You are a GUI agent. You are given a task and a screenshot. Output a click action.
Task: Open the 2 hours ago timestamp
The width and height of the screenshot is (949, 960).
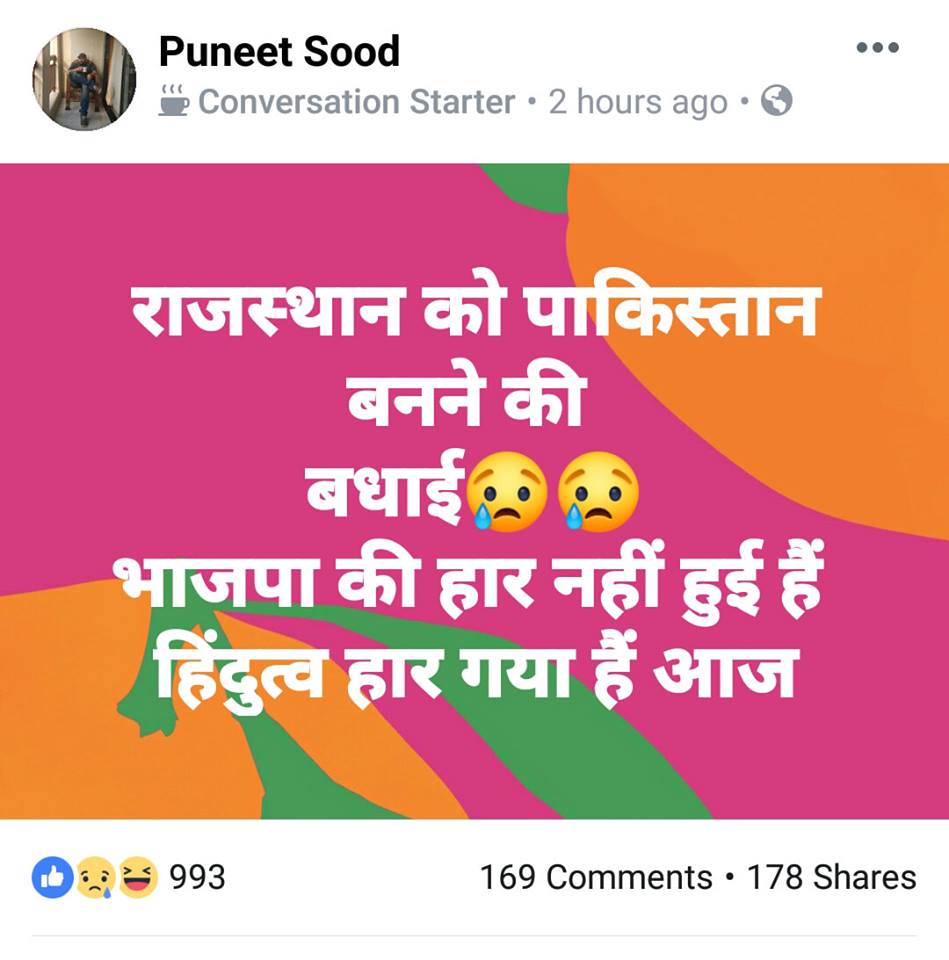[637, 102]
